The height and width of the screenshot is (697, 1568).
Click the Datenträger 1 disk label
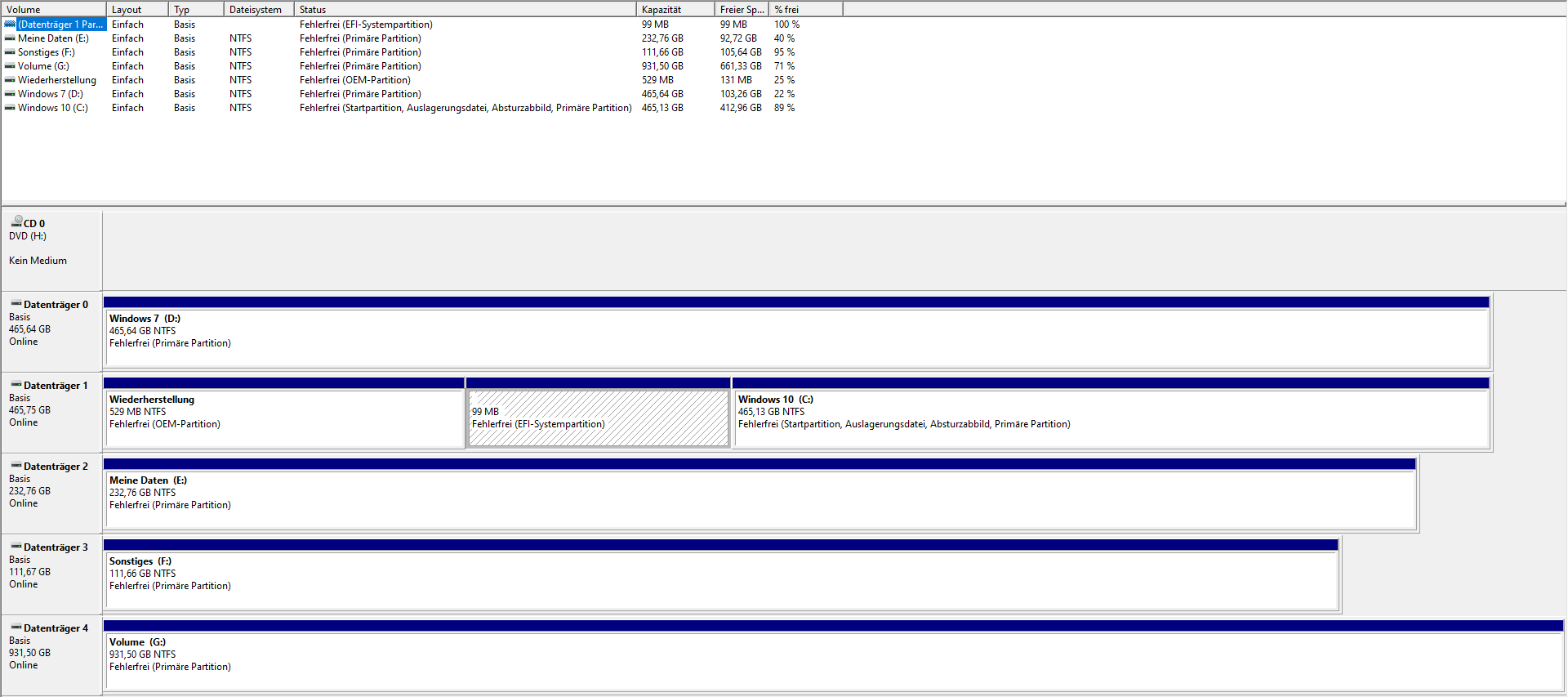pos(56,386)
